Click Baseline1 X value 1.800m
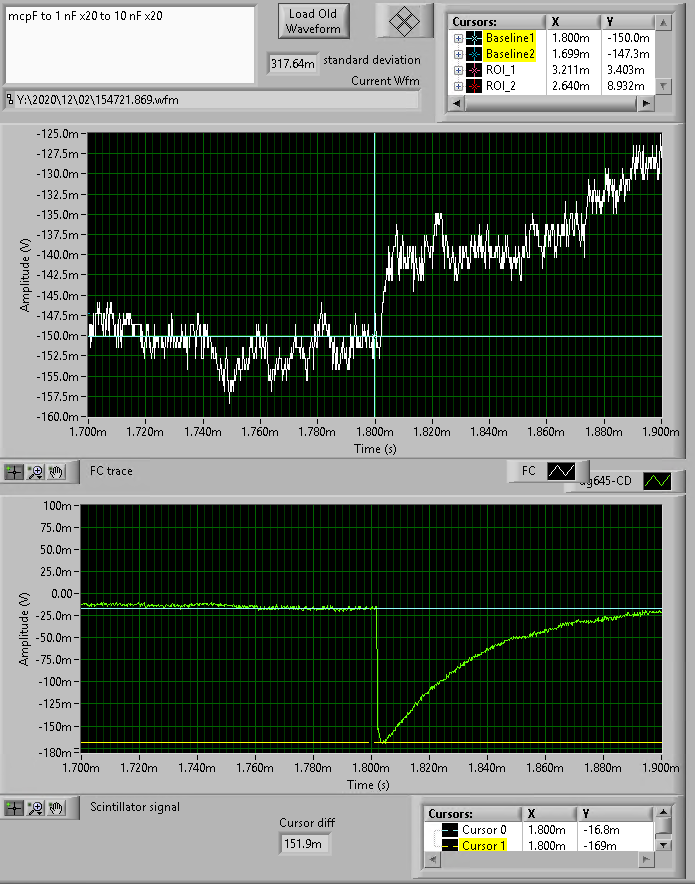The image size is (695, 884). click(570, 38)
